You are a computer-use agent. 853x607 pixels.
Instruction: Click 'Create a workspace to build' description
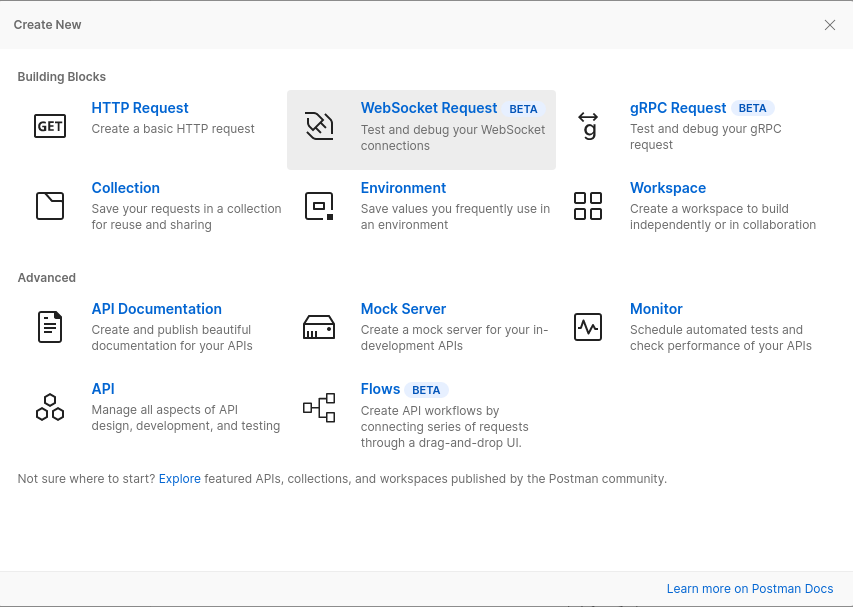tap(723, 216)
